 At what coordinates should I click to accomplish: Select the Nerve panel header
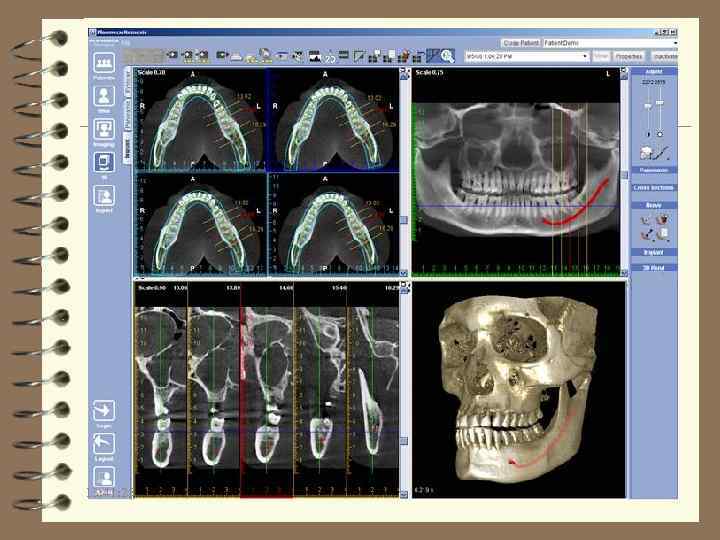(654, 205)
